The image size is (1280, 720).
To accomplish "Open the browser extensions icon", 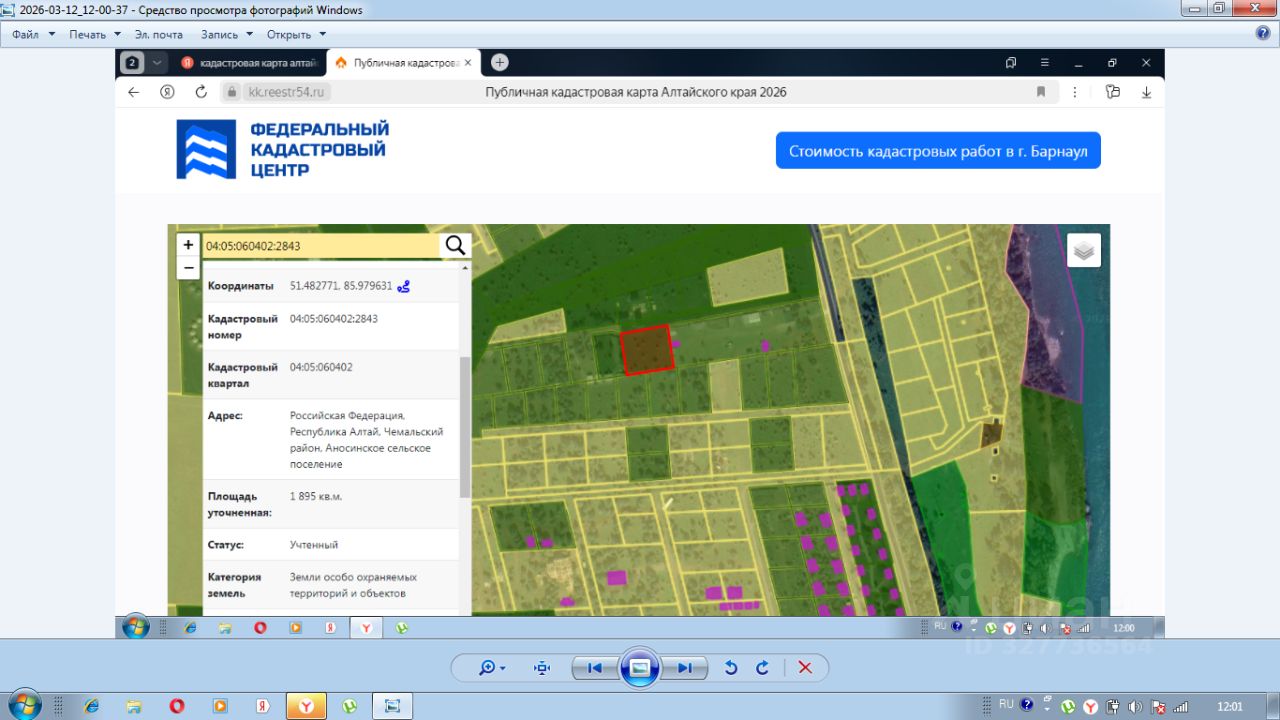I will (1113, 92).
